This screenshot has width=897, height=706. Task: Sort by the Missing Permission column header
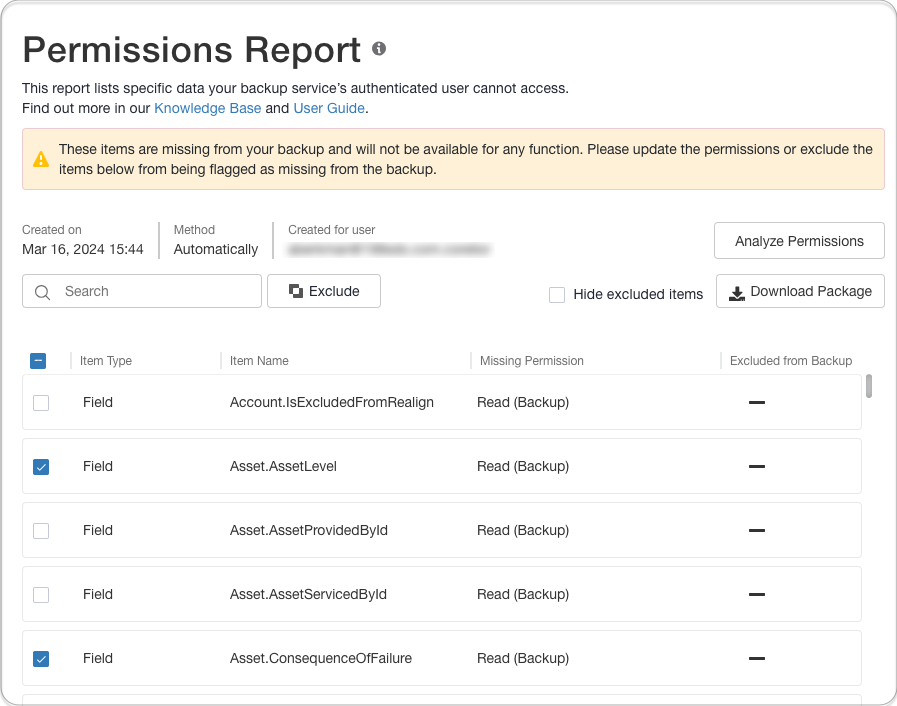[x=531, y=361]
